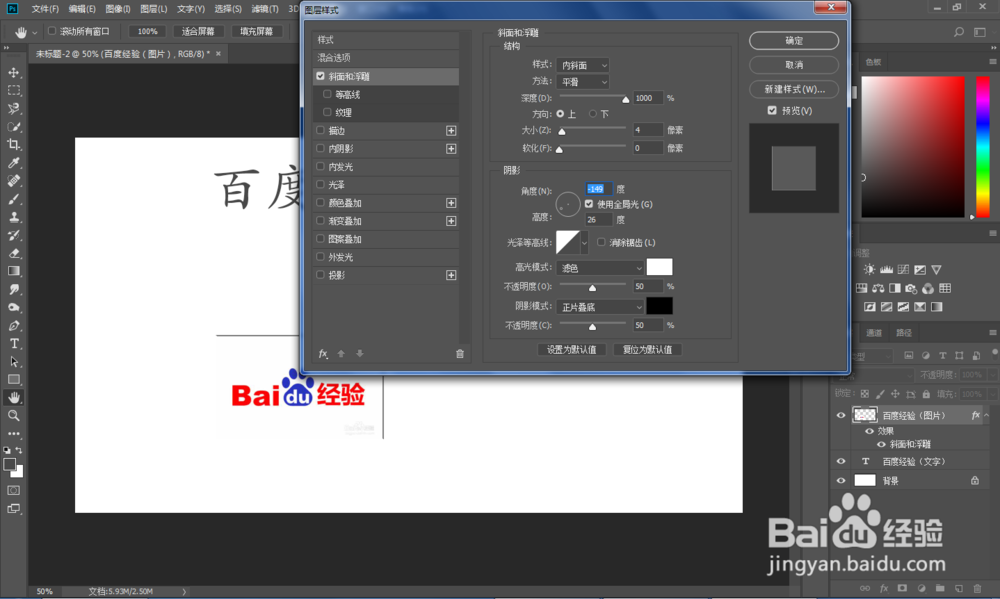Image resolution: width=1000 pixels, height=599 pixels.
Task: Select the Horizontal Type tool
Action: tap(13, 343)
